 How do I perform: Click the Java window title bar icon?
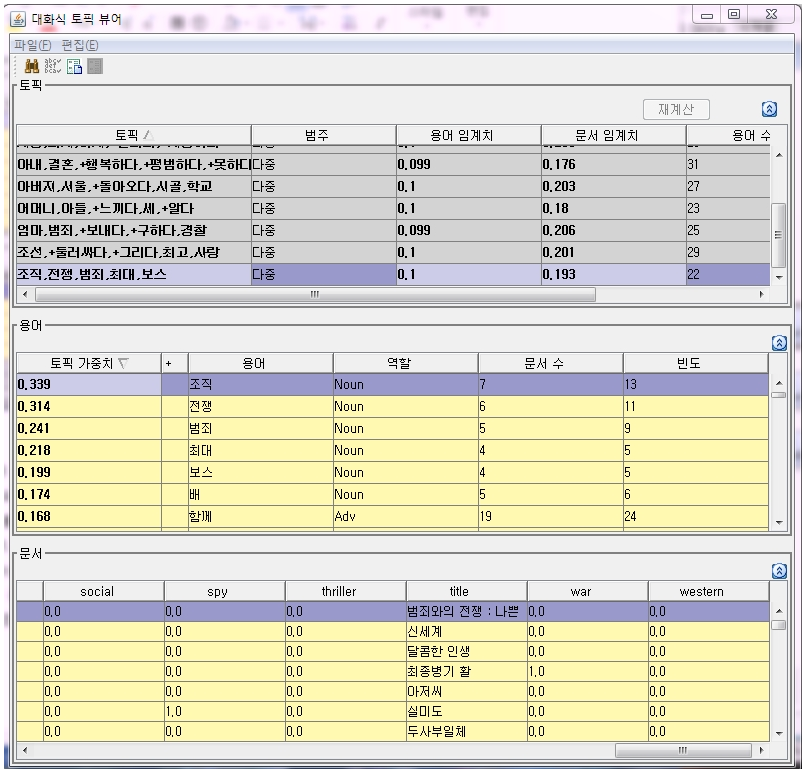pos(18,19)
